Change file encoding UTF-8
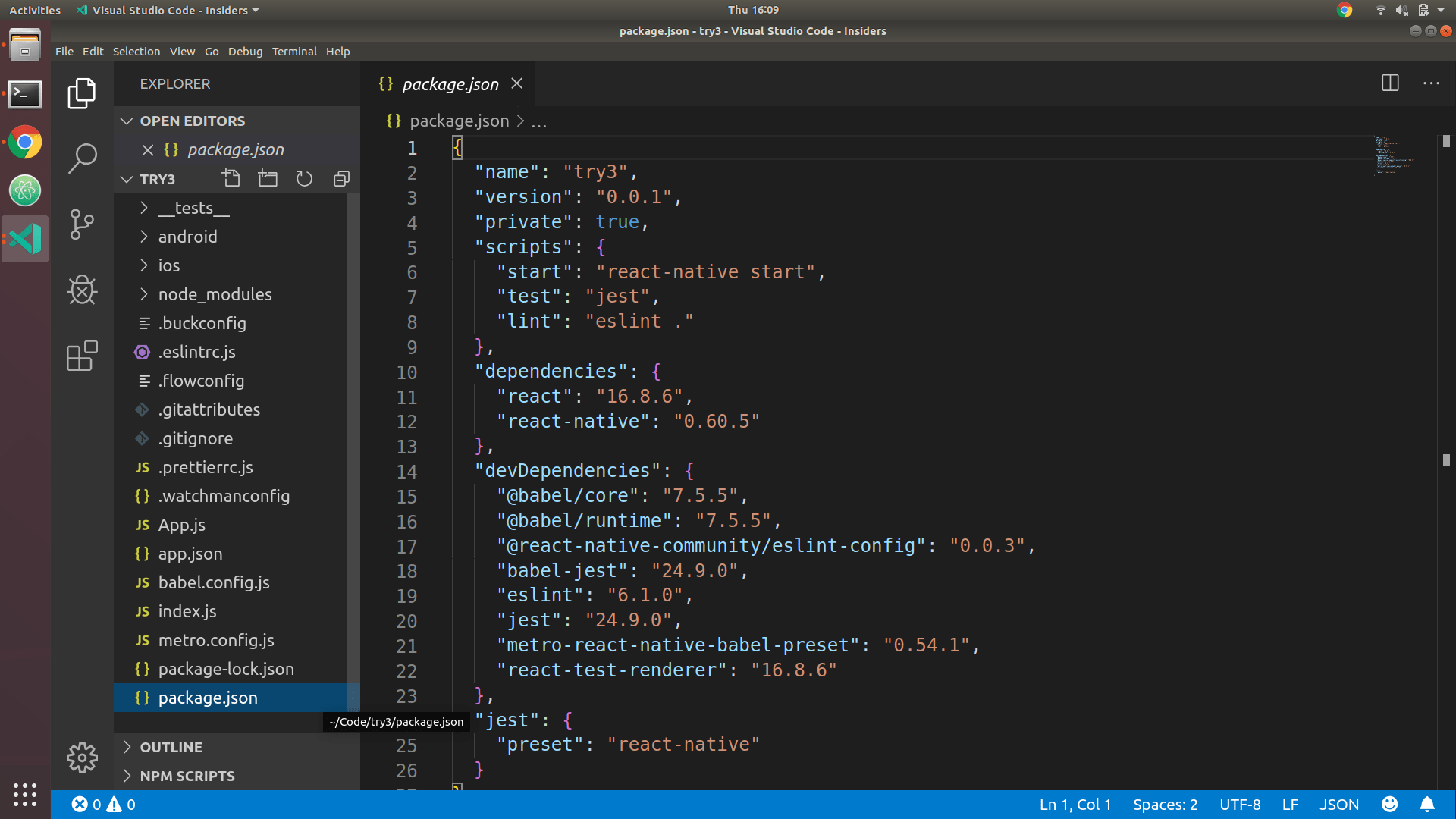The height and width of the screenshot is (819, 1456). point(1240,805)
